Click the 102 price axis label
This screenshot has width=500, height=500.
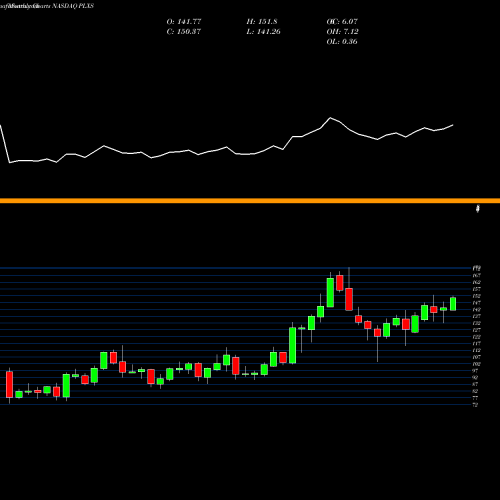[477, 364]
